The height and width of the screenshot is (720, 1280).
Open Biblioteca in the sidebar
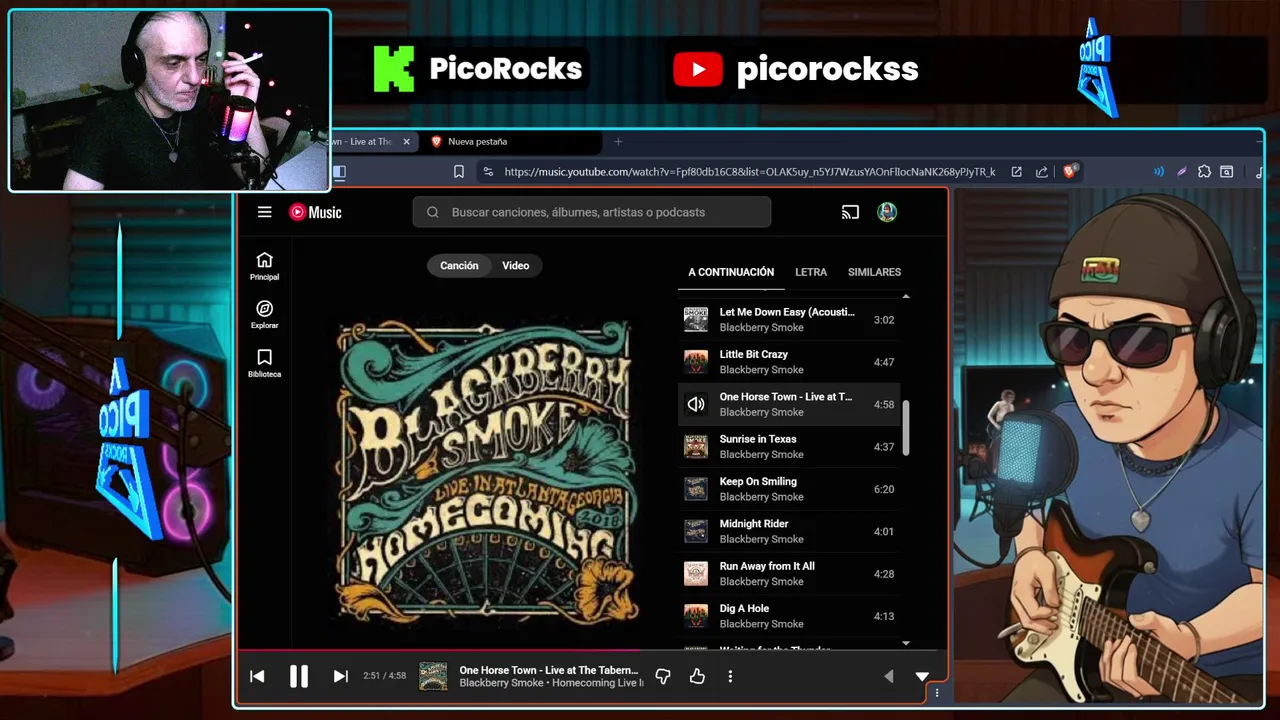(x=264, y=364)
